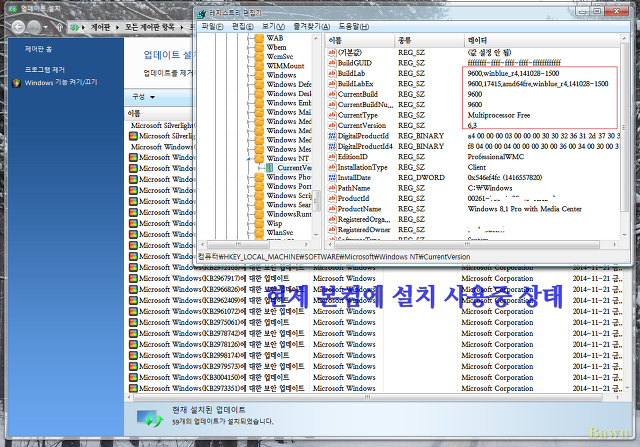
Task: Select the WlanSvc folder icon in tree
Action: click(x=259, y=233)
